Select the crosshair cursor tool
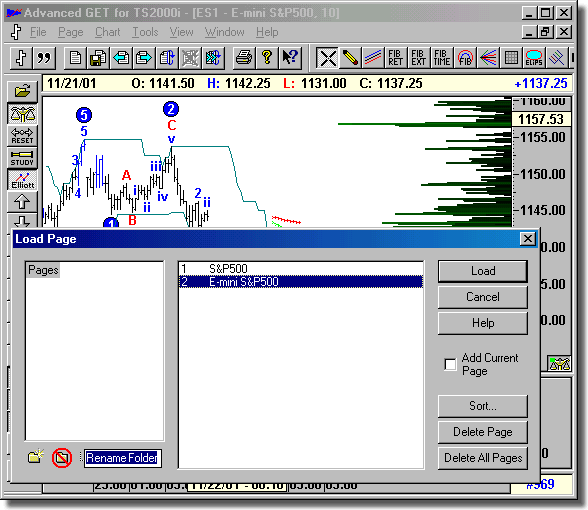588x510 pixels. pos(327,58)
